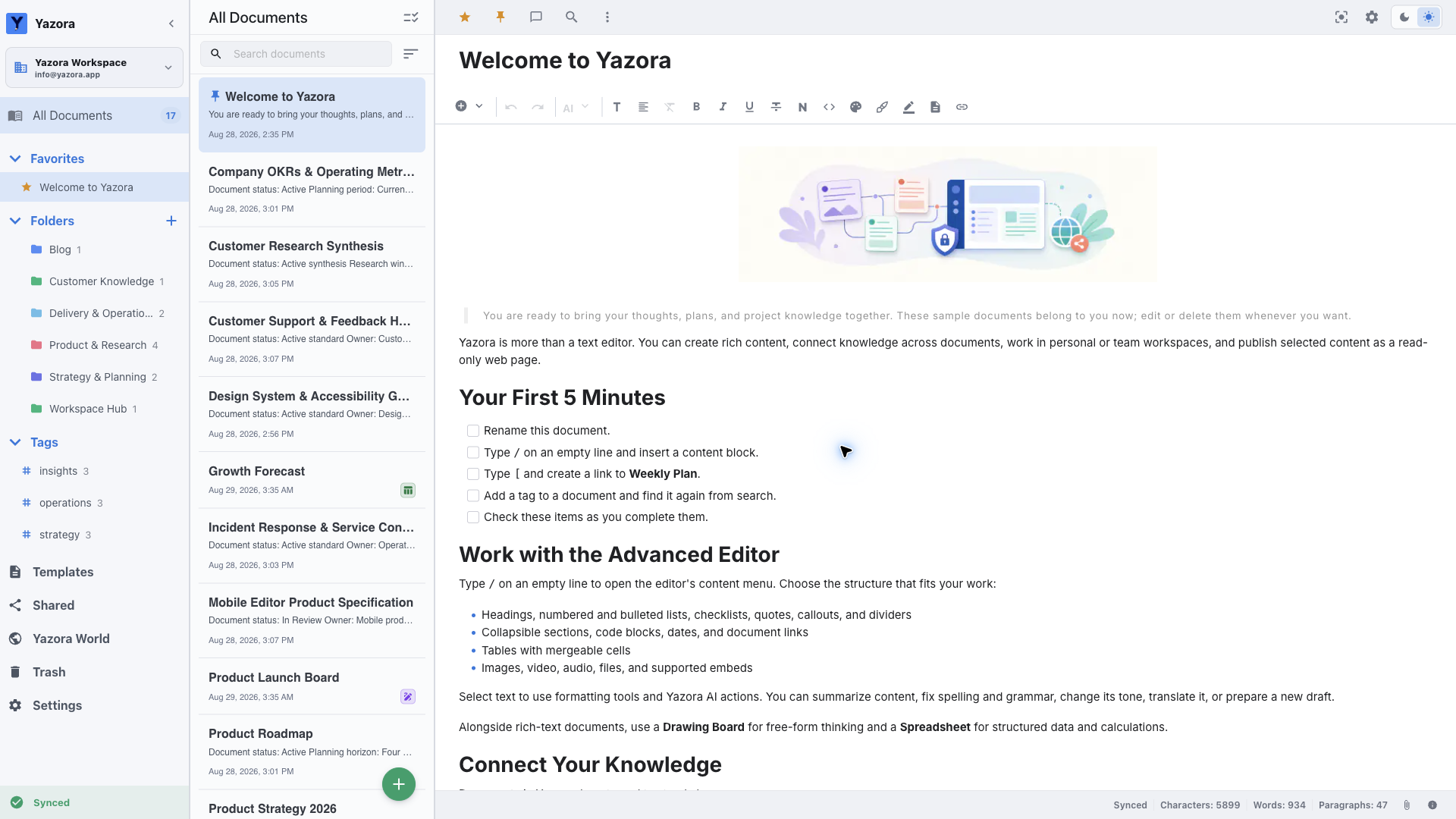This screenshot has height=819, width=1456.
Task: Enter focus mode with the frame icon
Action: click(1341, 17)
